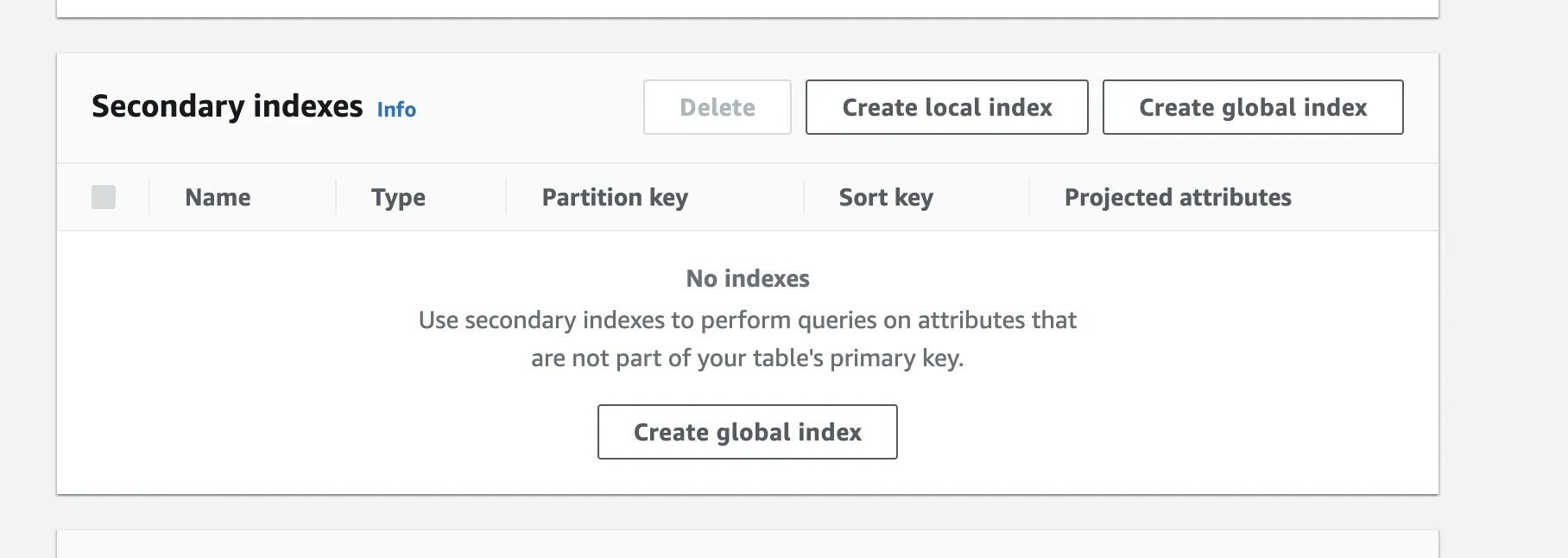Click divider between Sort key and Projected attributes
Image resolution: width=1568 pixels, height=558 pixels.
pyautogui.click(x=1029, y=197)
